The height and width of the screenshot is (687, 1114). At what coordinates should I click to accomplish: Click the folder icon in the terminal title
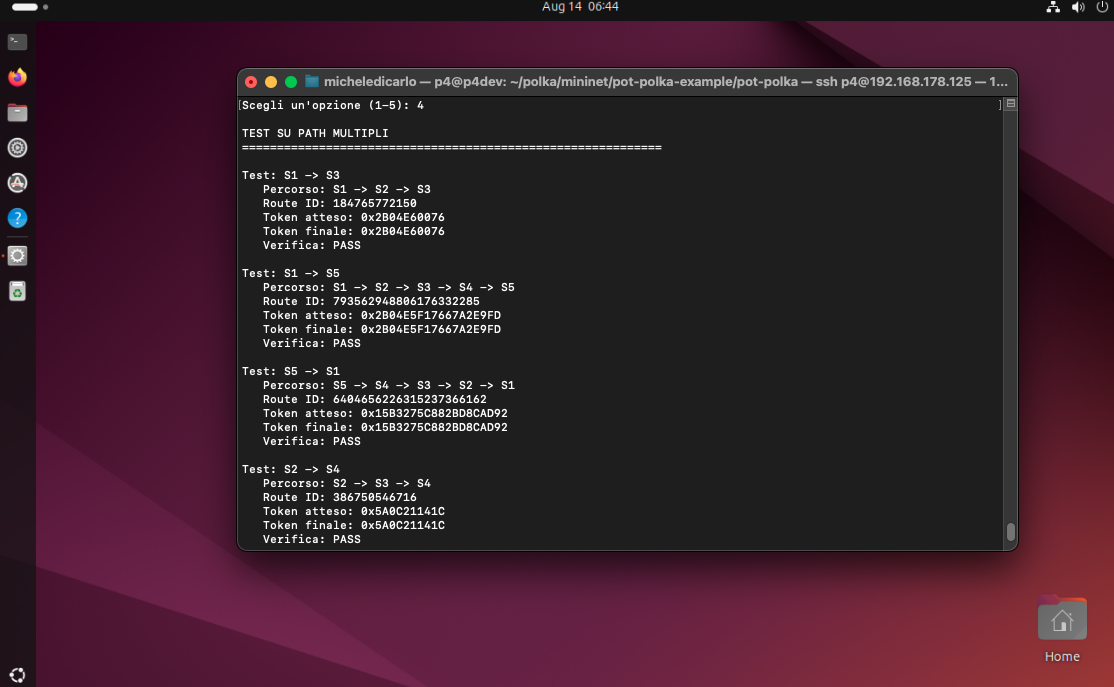point(312,82)
